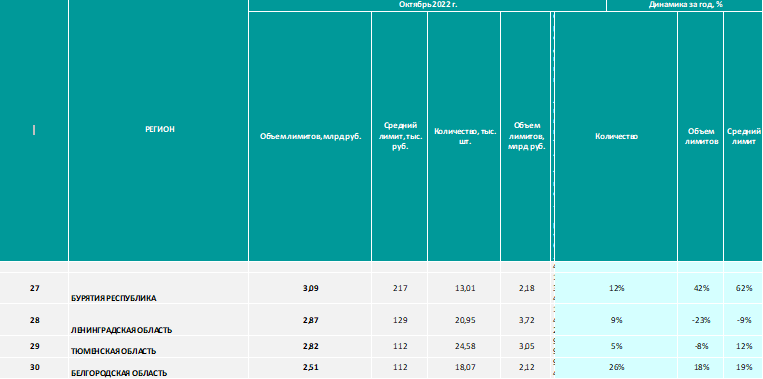Click the 12% quantity change for Бурятия
The image size is (763, 379).
pyautogui.click(x=616, y=288)
